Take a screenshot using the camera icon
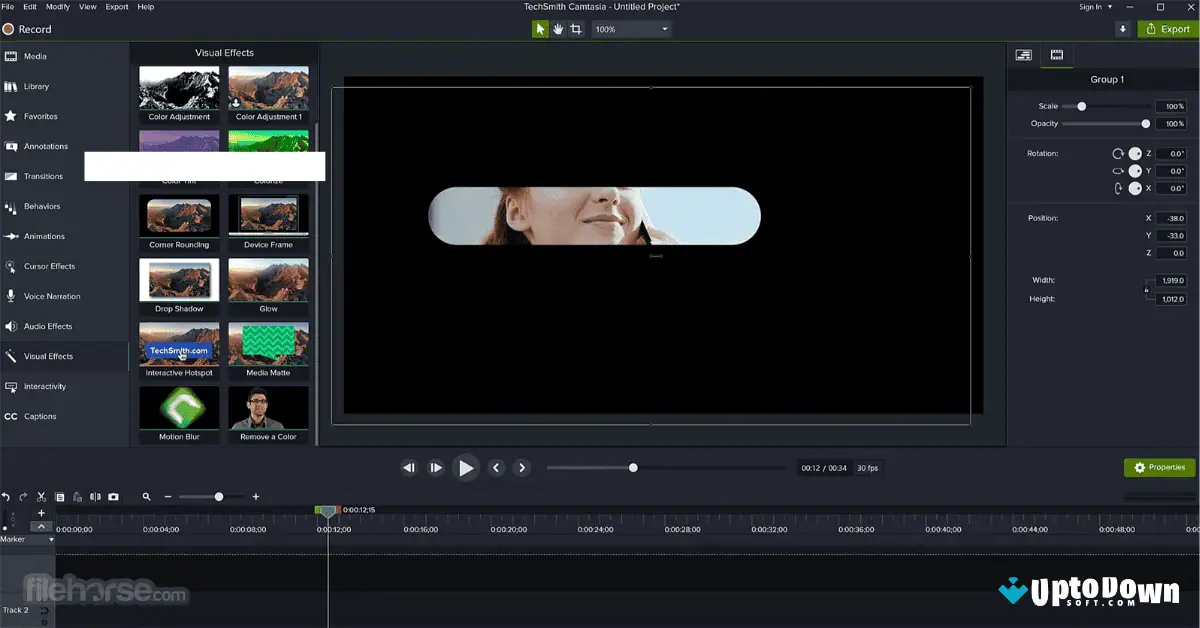1200x628 pixels. coord(113,496)
